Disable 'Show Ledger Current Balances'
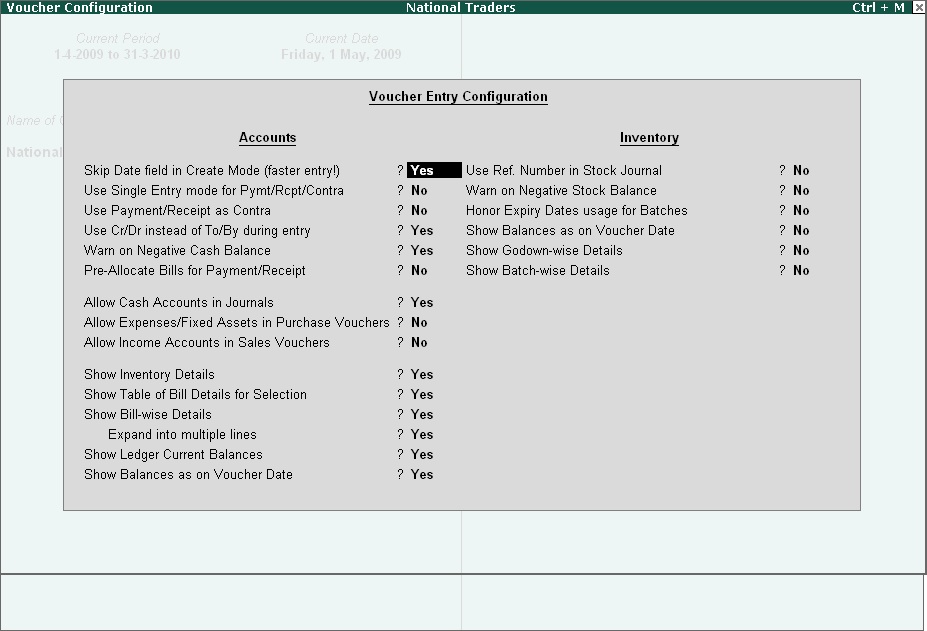The width and height of the screenshot is (927, 631). 421,454
